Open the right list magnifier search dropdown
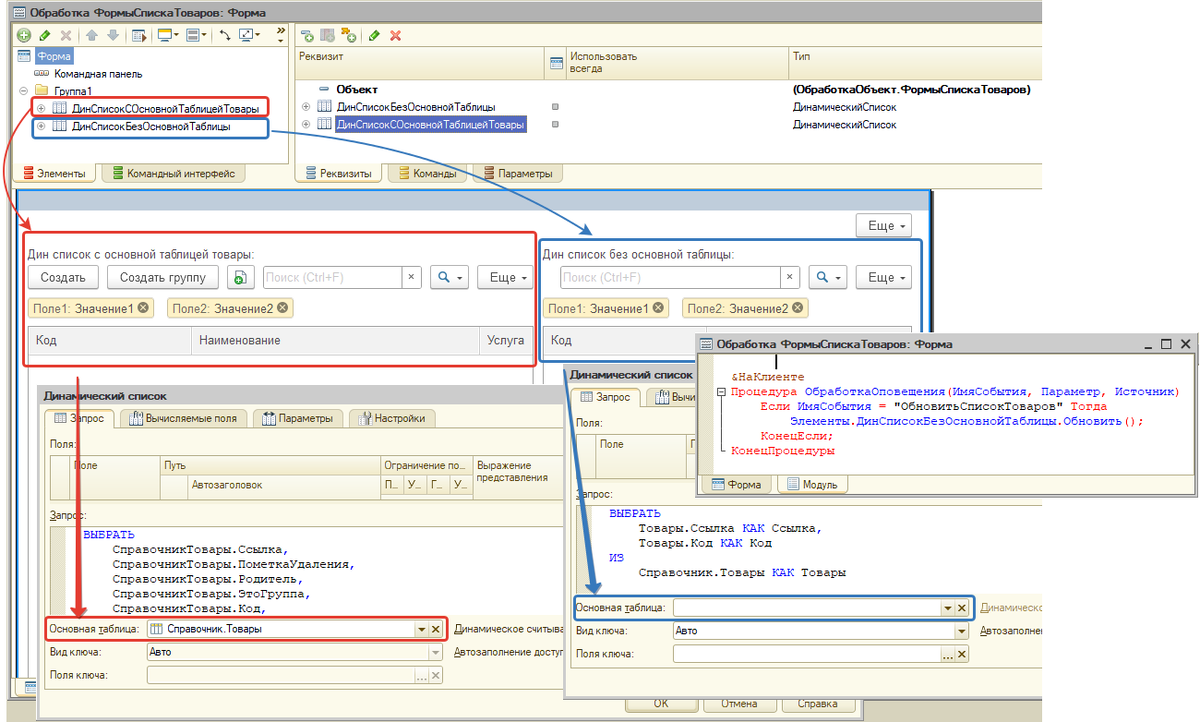 tap(827, 277)
